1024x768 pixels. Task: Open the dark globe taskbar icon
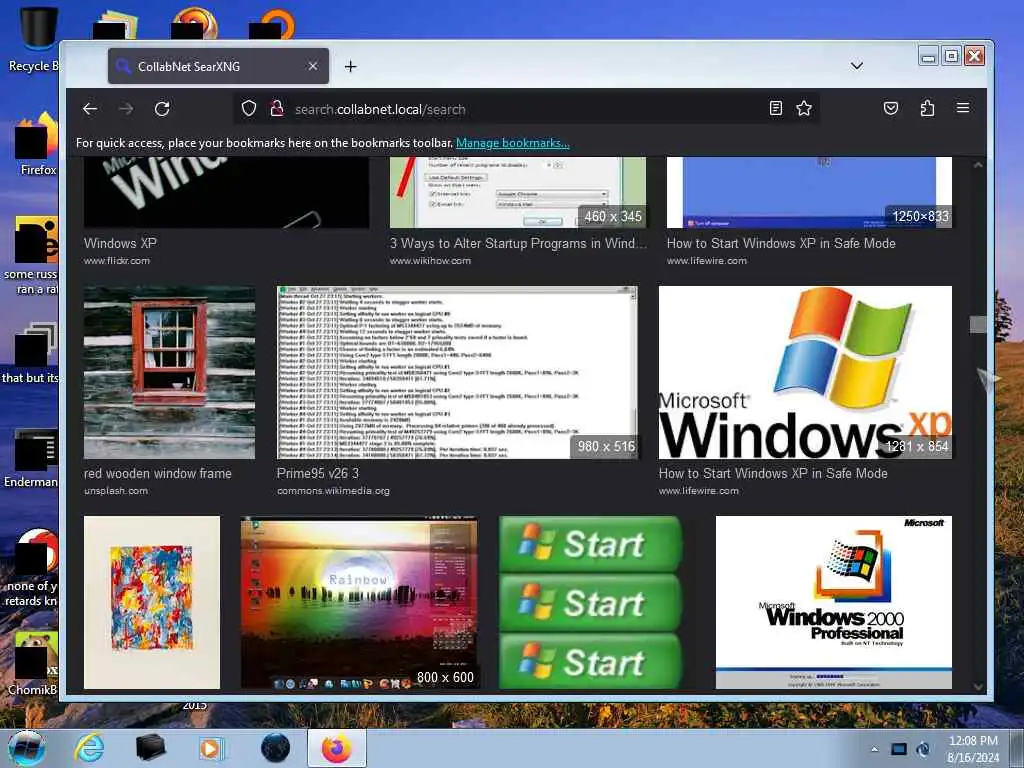pos(276,748)
